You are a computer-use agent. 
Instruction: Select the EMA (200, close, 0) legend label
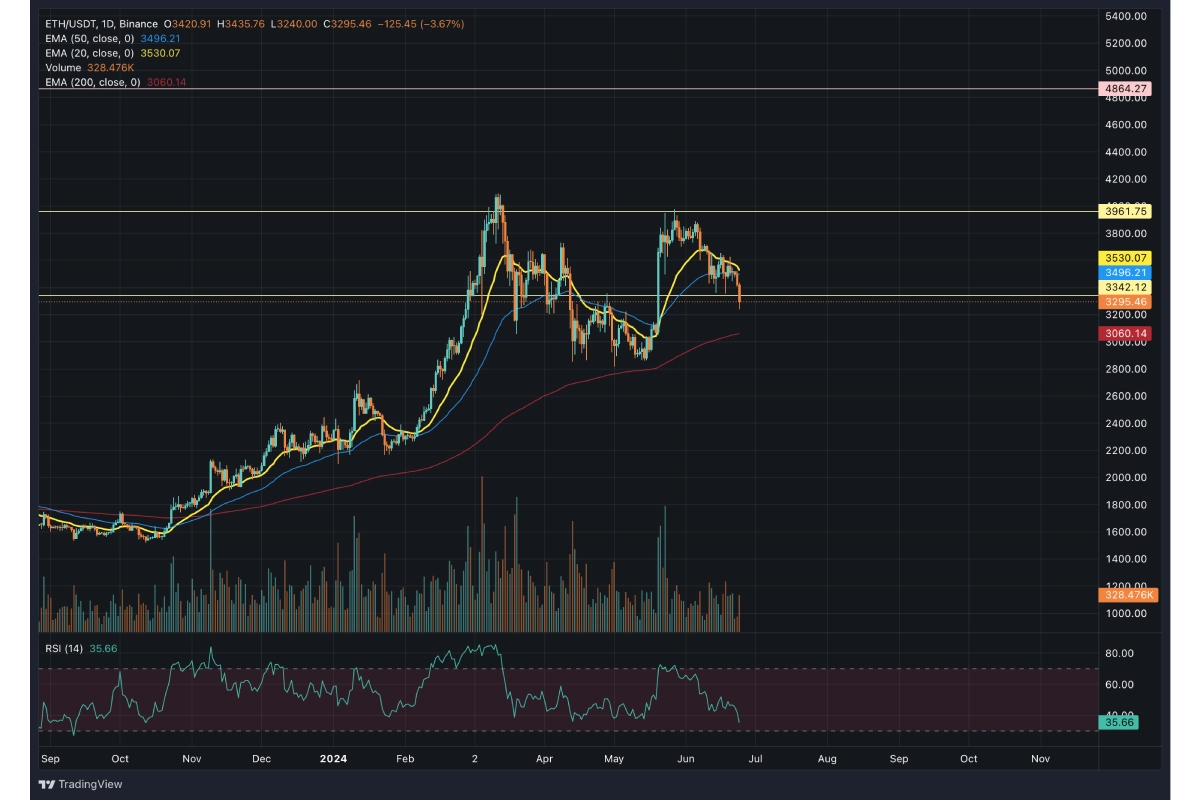92,82
